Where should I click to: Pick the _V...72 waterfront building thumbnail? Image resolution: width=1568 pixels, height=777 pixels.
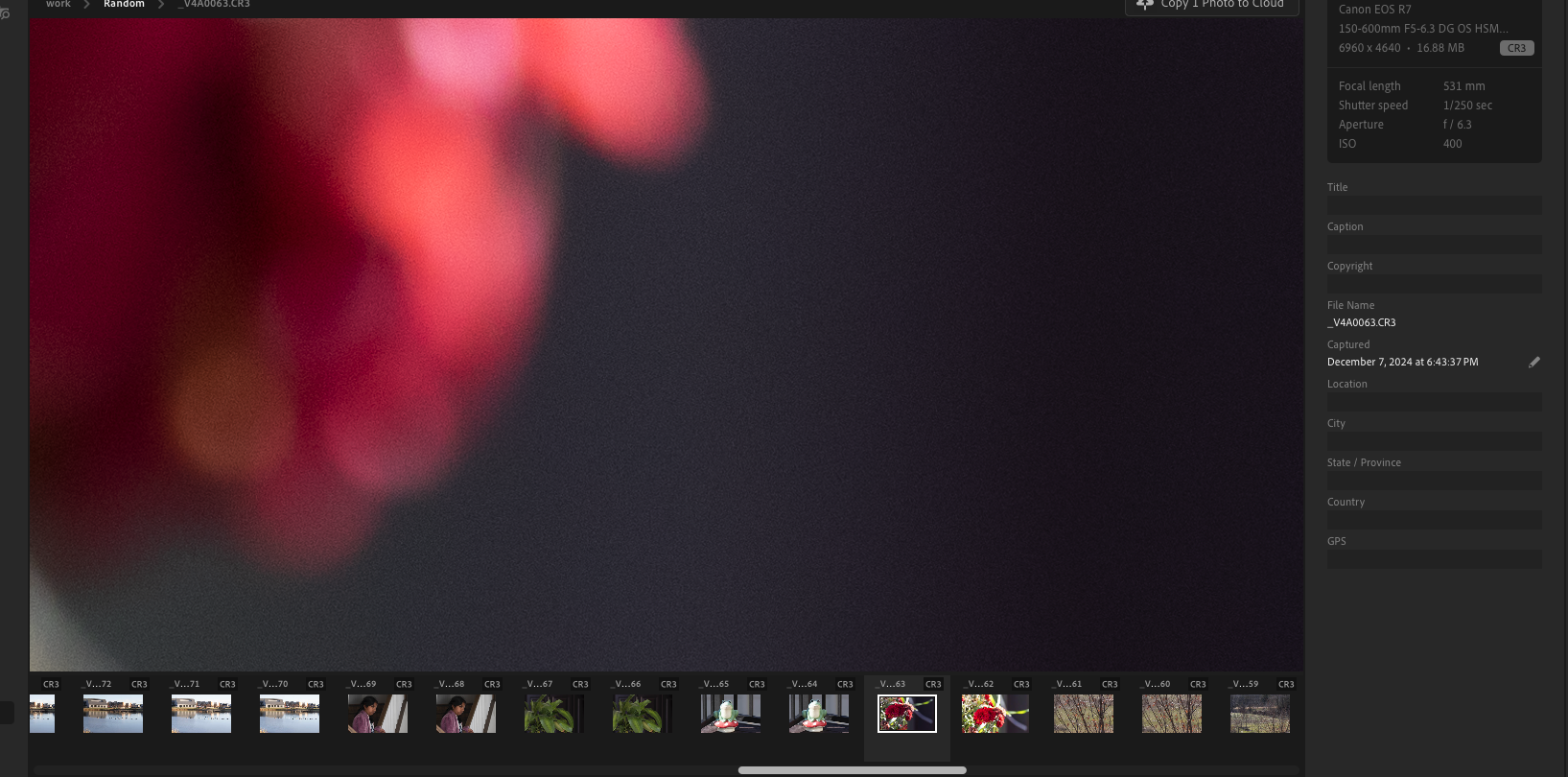(x=112, y=714)
